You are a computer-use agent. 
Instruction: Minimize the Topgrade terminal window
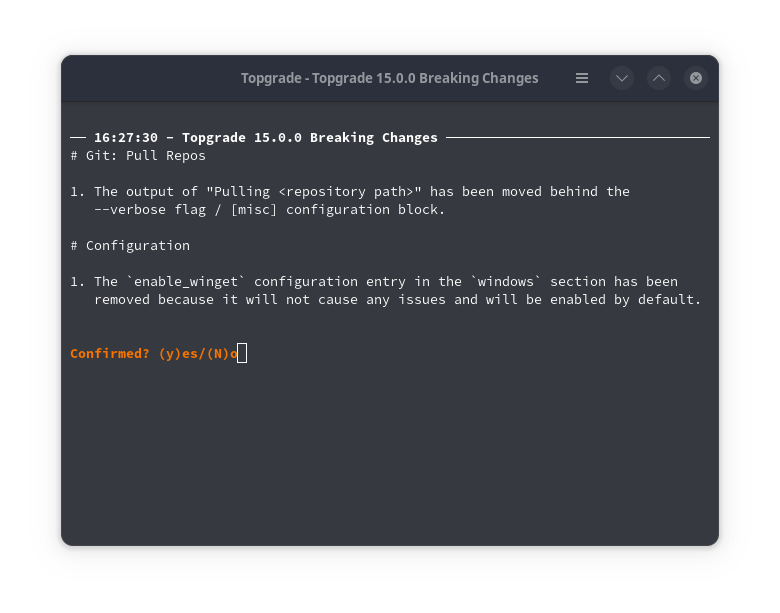(x=622, y=78)
